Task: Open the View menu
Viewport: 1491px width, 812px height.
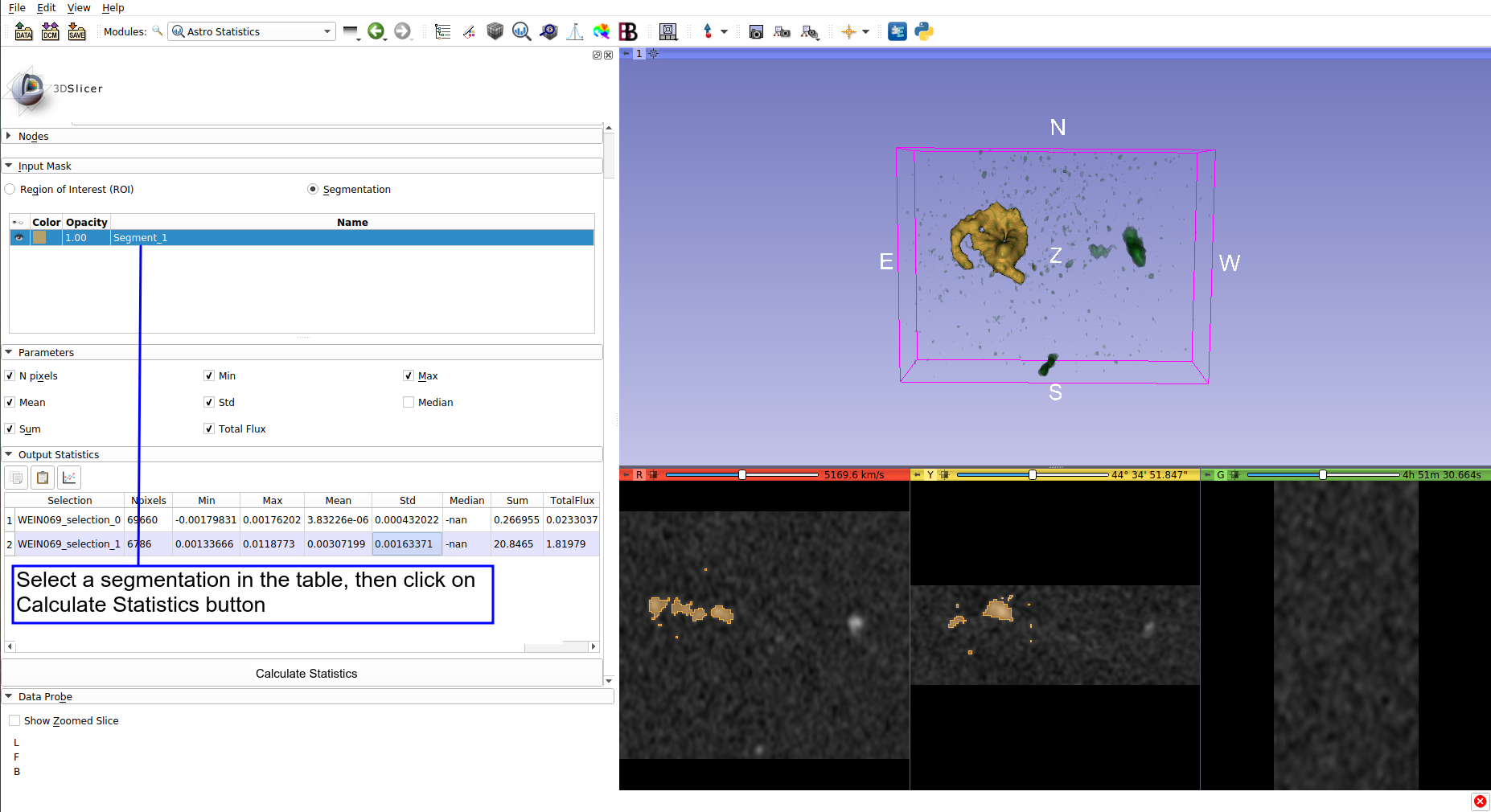Action: point(79,7)
